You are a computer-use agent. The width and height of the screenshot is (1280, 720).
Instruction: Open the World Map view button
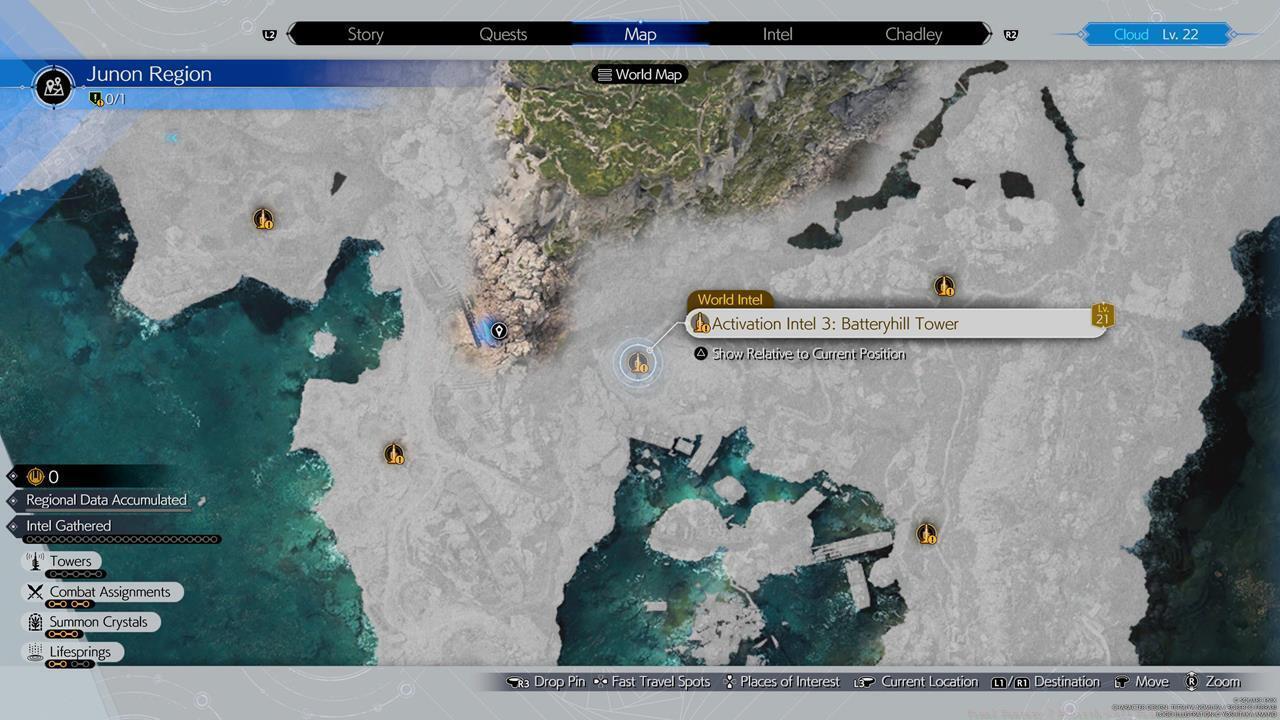point(640,74)
